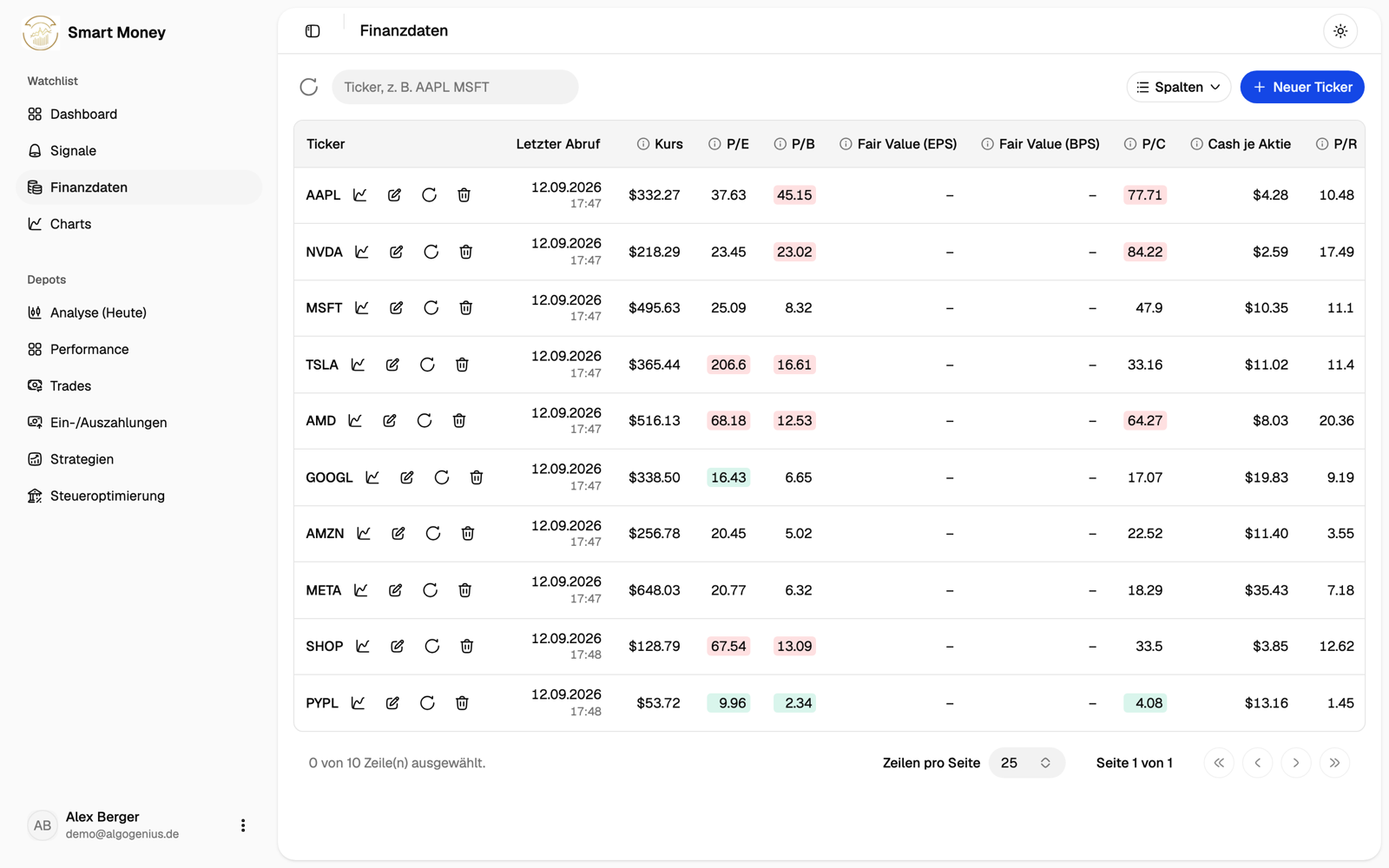Open user menu for Alex Berger

[243, 825]
